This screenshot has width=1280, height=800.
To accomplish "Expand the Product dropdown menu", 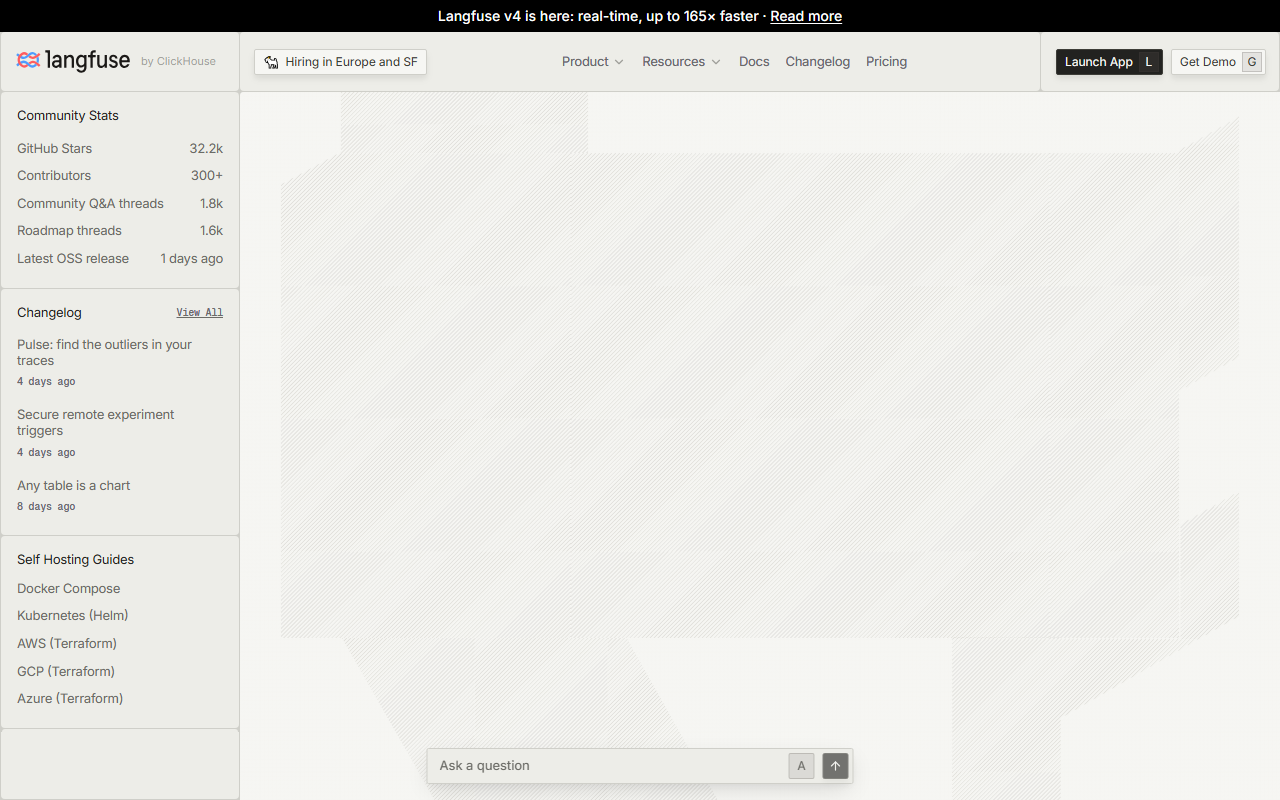I will (x=593, y=62).
